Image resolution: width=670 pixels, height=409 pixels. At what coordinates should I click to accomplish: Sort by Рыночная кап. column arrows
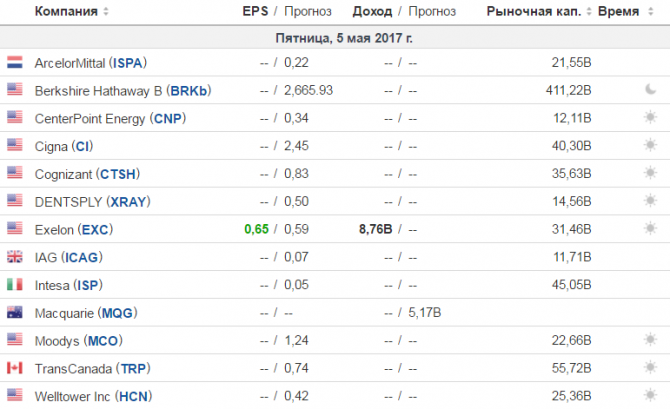click(589, 12)
